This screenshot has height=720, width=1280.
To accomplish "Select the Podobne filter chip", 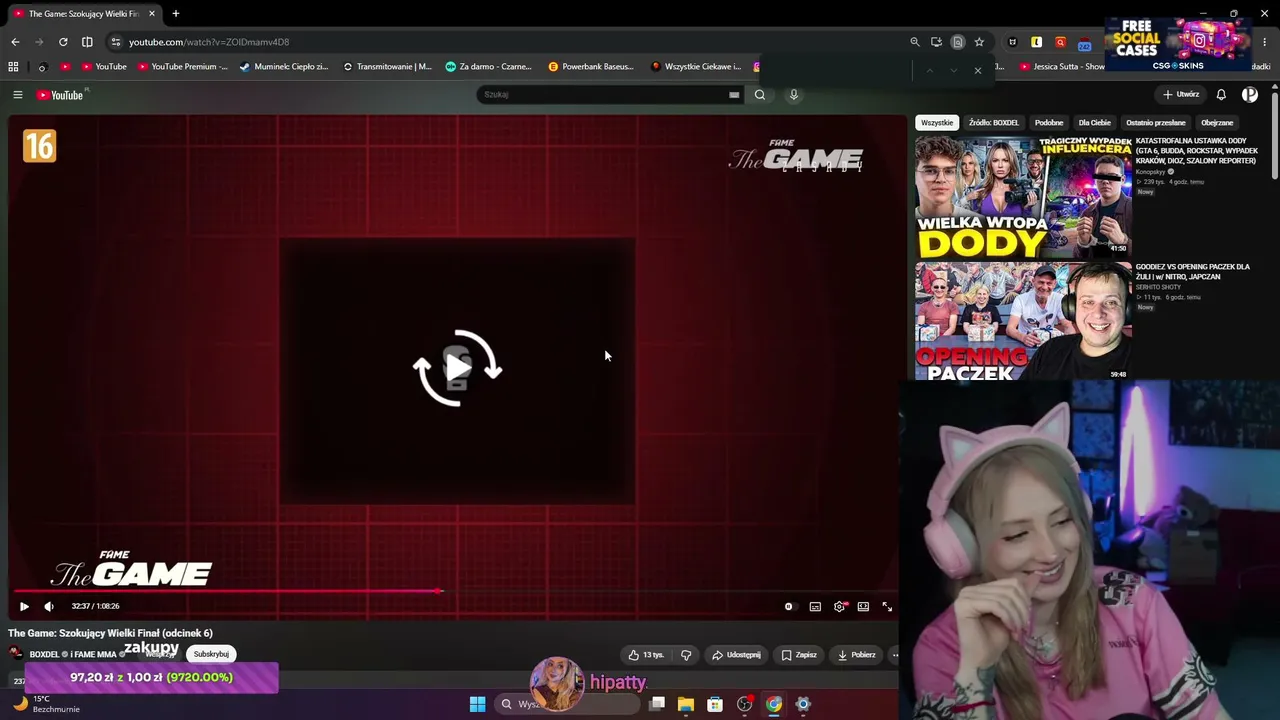I will tap(1049, 123).
